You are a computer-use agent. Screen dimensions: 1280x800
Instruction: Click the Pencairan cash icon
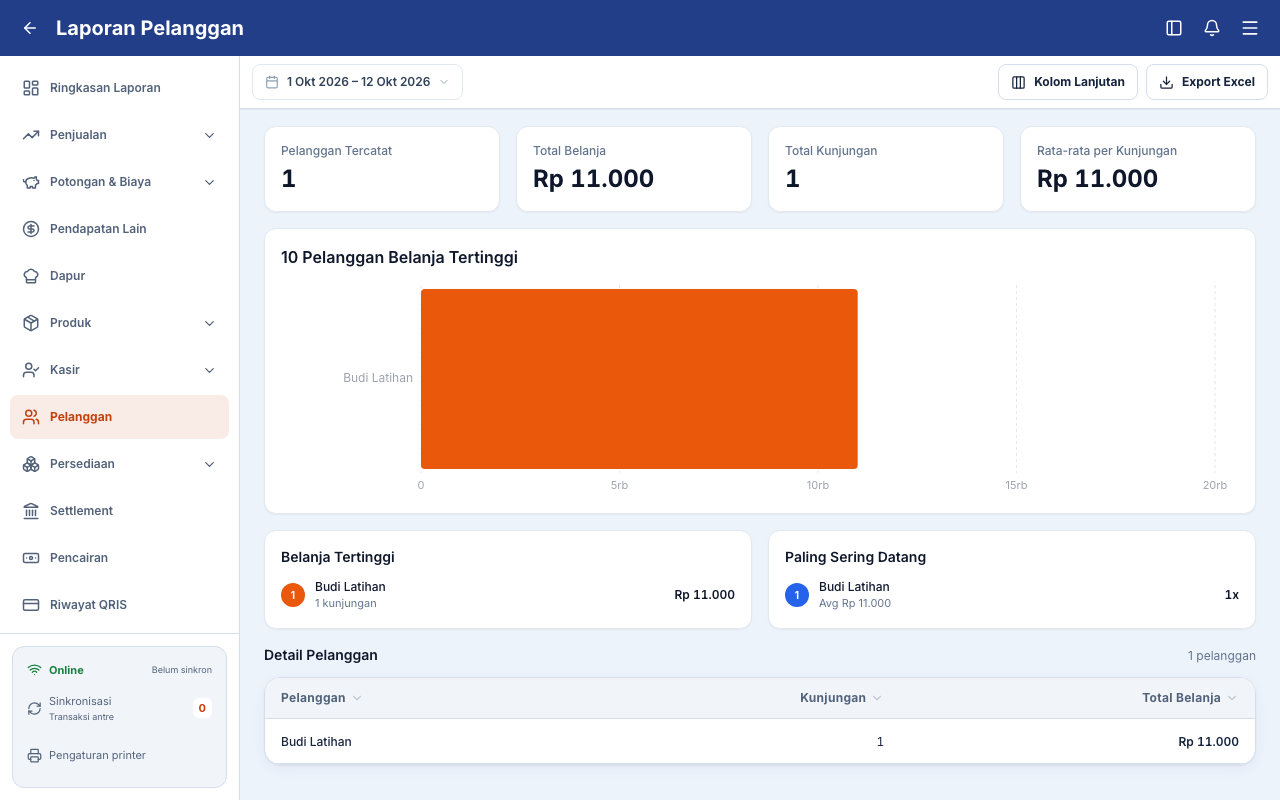[x=31, y=558]
